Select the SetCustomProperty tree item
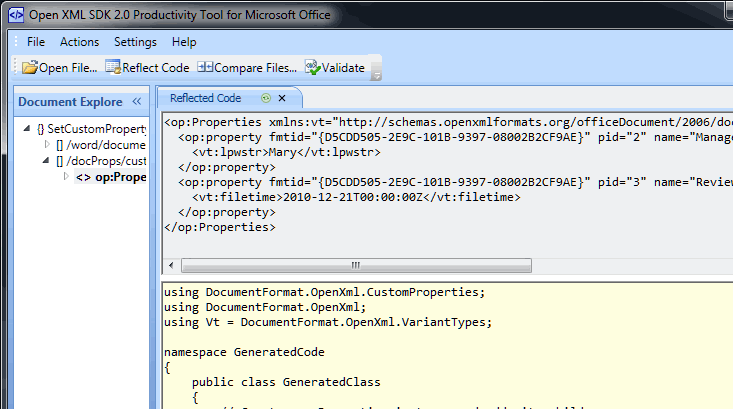 click(x=92, y=129)
